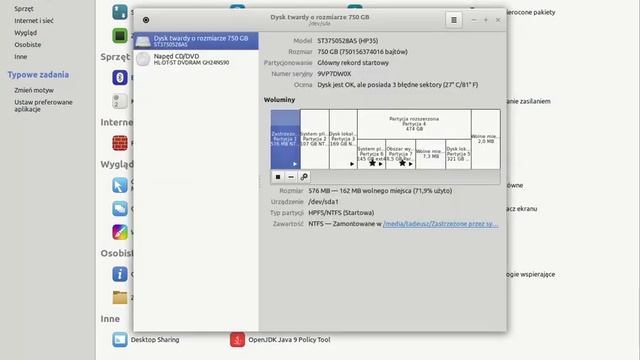Click the 'Woluminy' heading
The image size is (640, 360).
click(279, 100)
